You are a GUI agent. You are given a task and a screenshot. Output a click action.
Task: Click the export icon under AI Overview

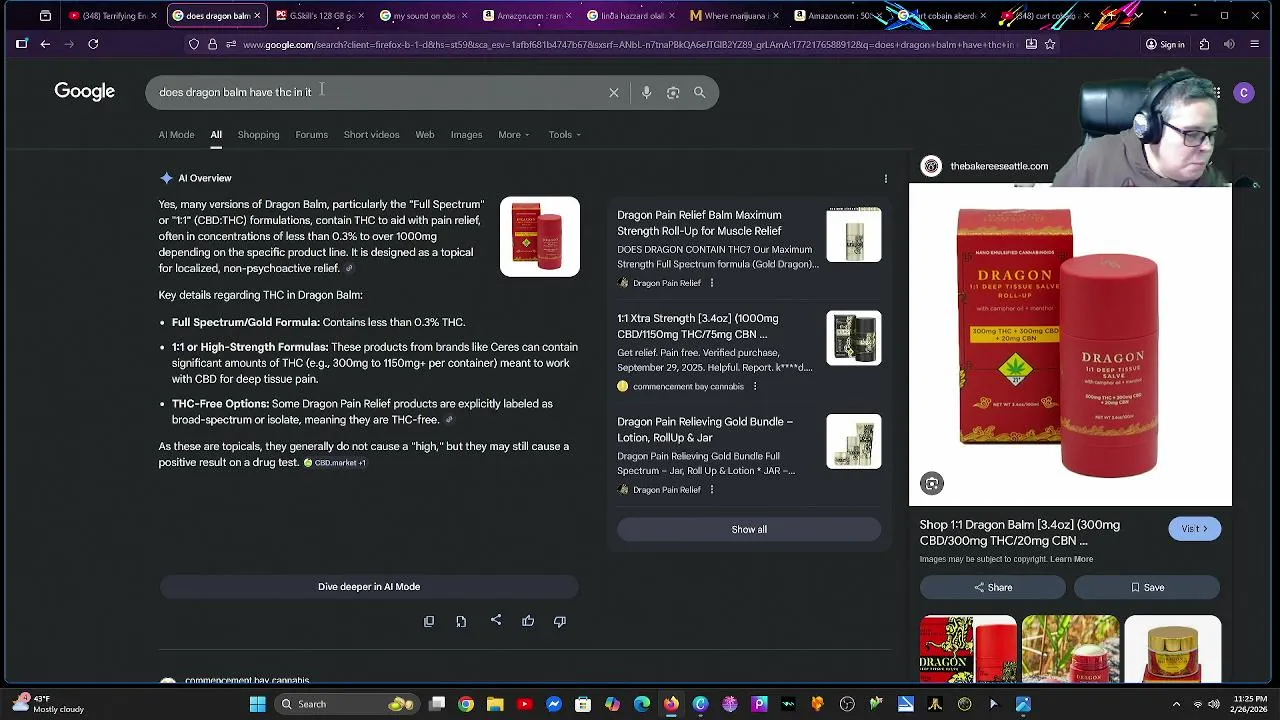461,621
